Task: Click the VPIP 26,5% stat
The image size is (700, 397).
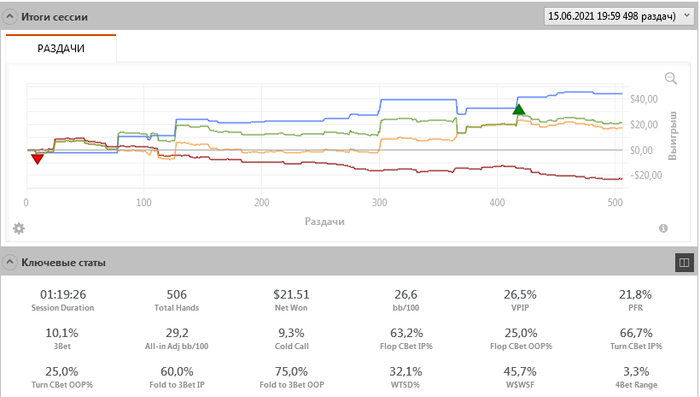Action: click(x=520, y=300)
